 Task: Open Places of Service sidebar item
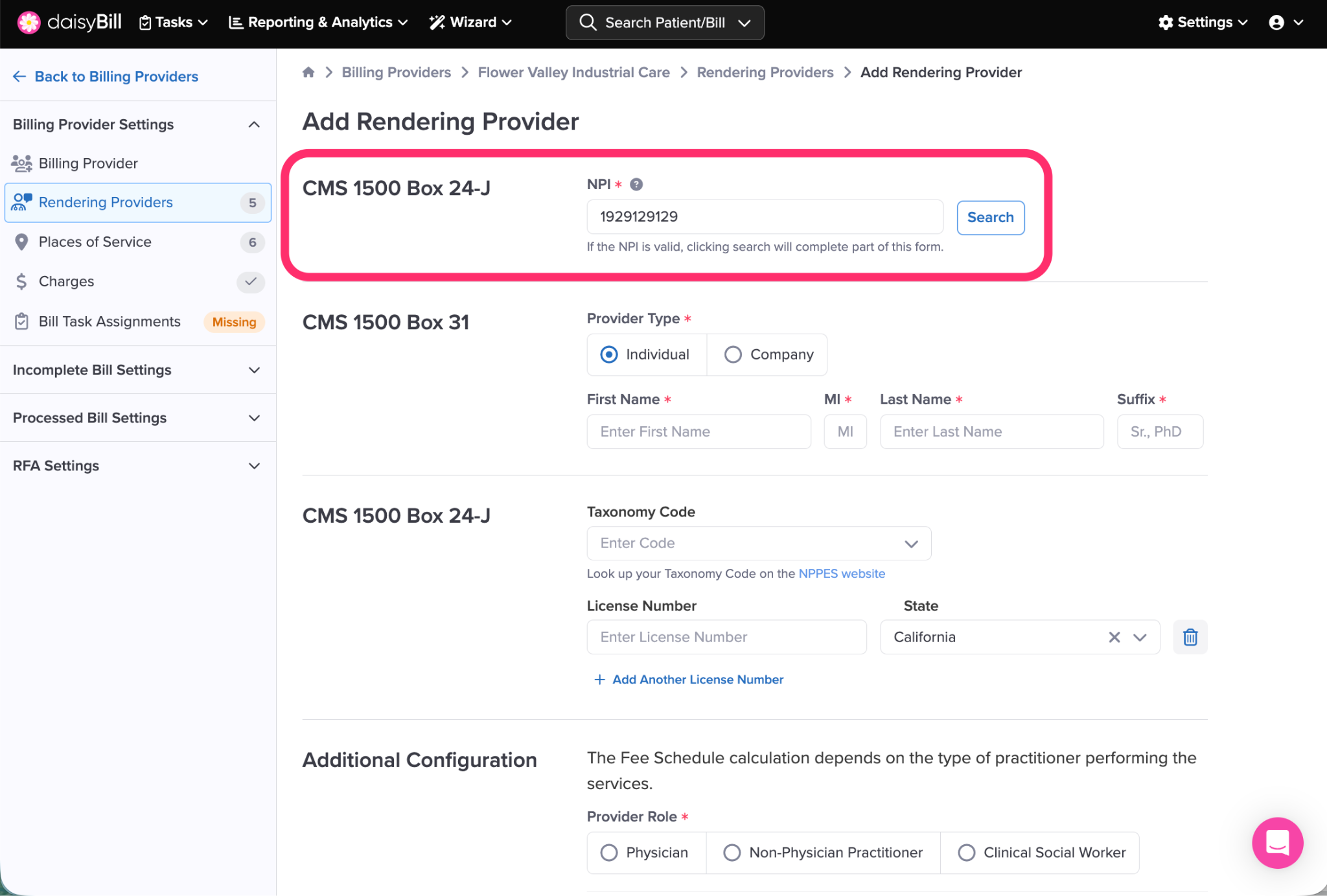95,242
